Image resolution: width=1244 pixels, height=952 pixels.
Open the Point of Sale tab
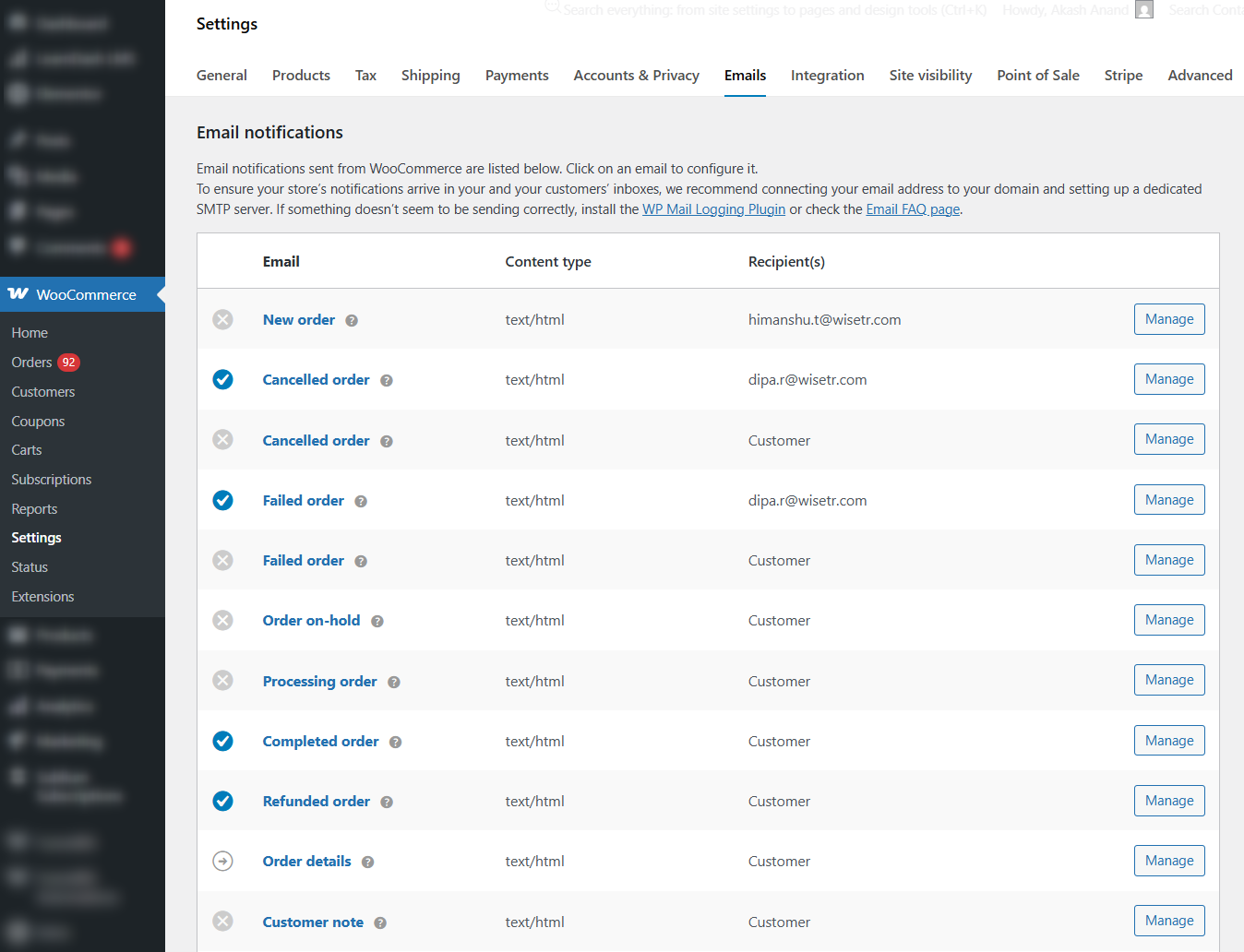coord(1037,76)
